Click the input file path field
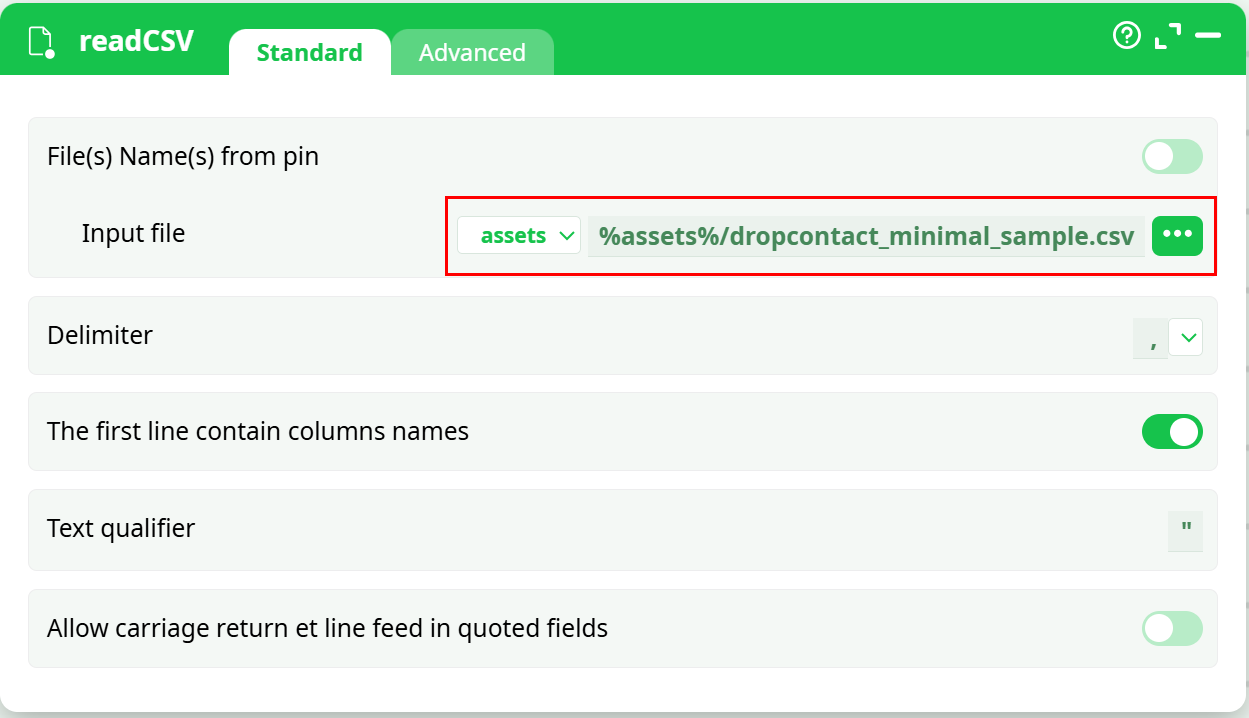 (x=866, y=237)
